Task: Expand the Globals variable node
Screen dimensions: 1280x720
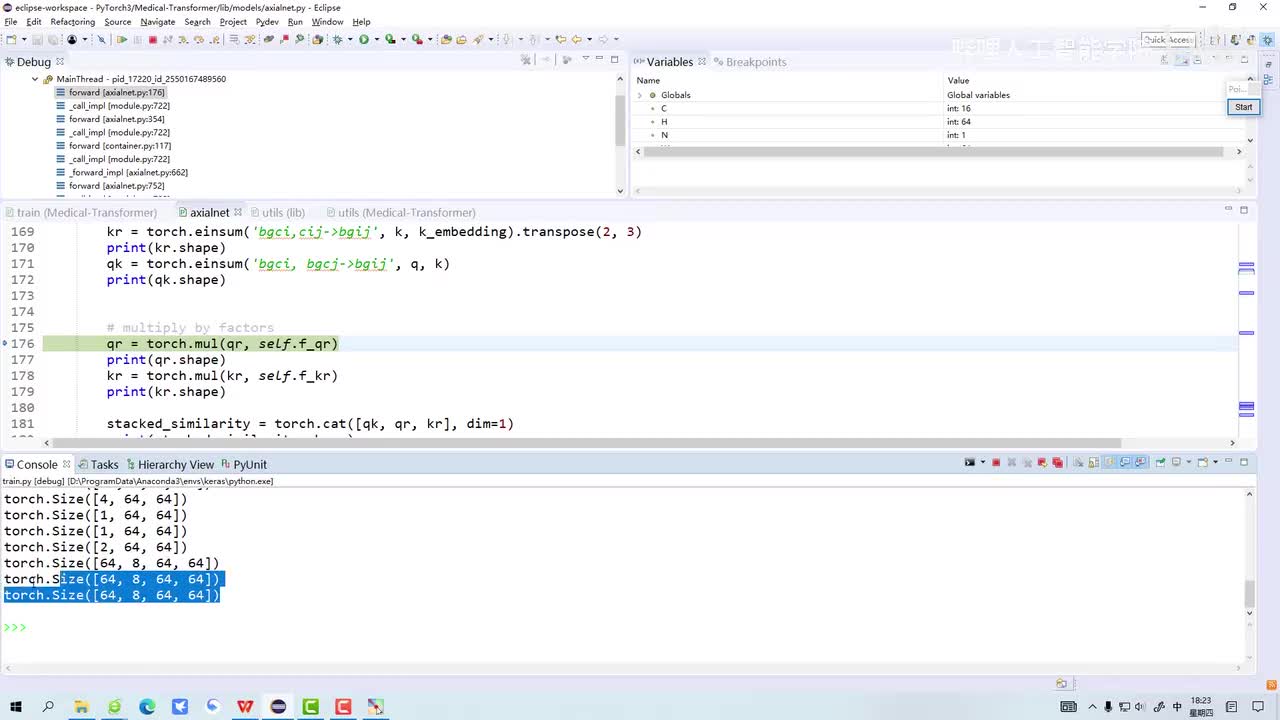Action: (640, 95)
